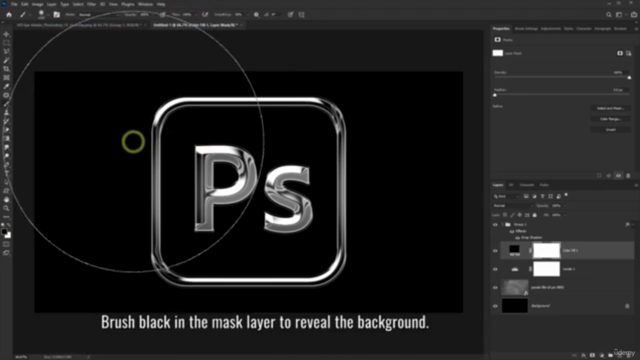Open the File menu
Screen dimensions: 640x360
pyautogui.click(x=14, y=4)
